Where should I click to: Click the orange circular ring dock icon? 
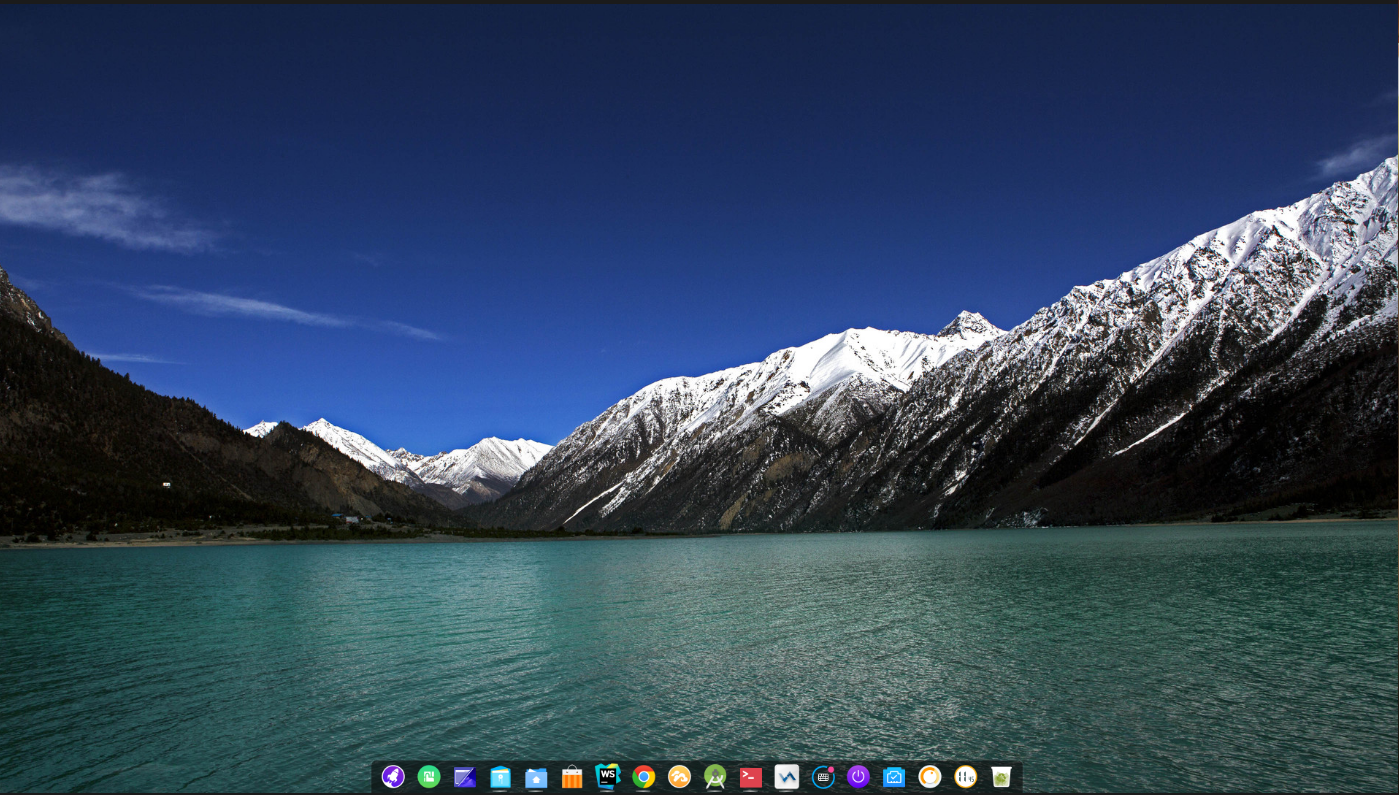930,777
